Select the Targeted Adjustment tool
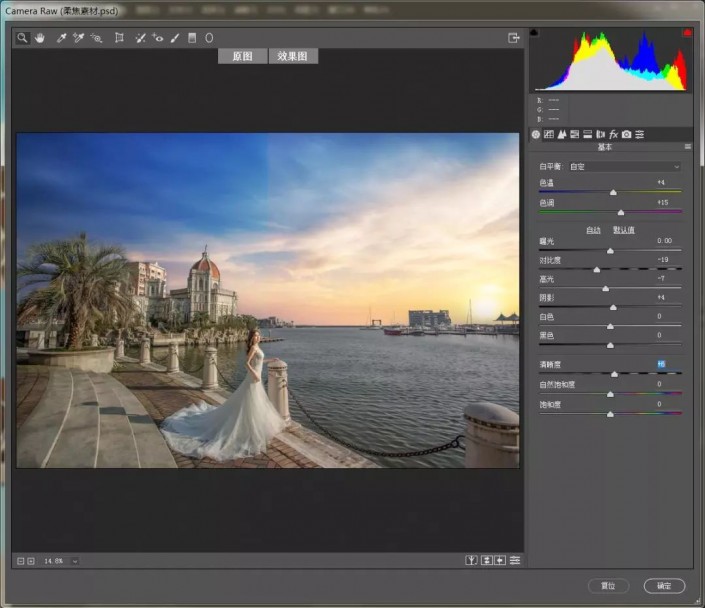This screenshot has height=608, width=705. tap(96, 38)
